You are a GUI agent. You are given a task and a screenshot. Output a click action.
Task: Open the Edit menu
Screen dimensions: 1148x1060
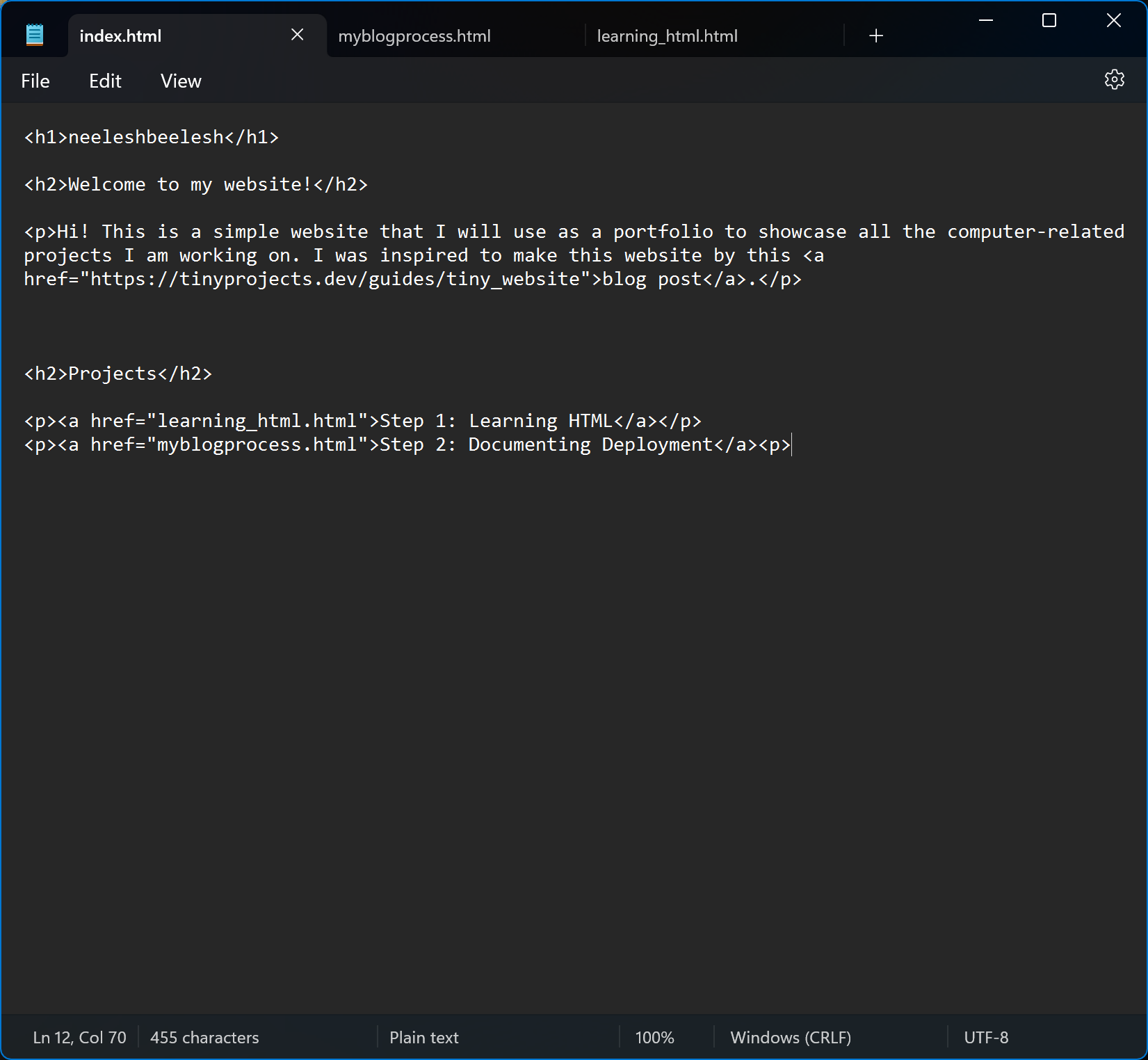coord(104,81)
